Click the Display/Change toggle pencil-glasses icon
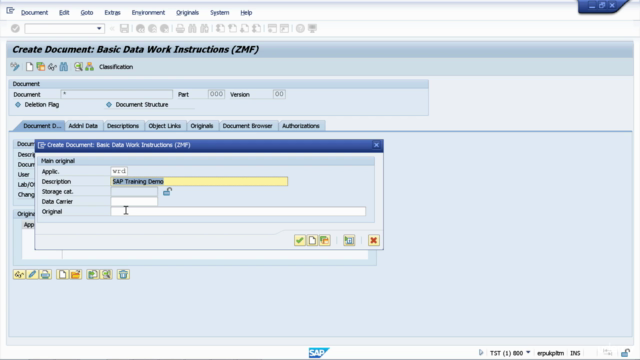 (x=15, y=67)
